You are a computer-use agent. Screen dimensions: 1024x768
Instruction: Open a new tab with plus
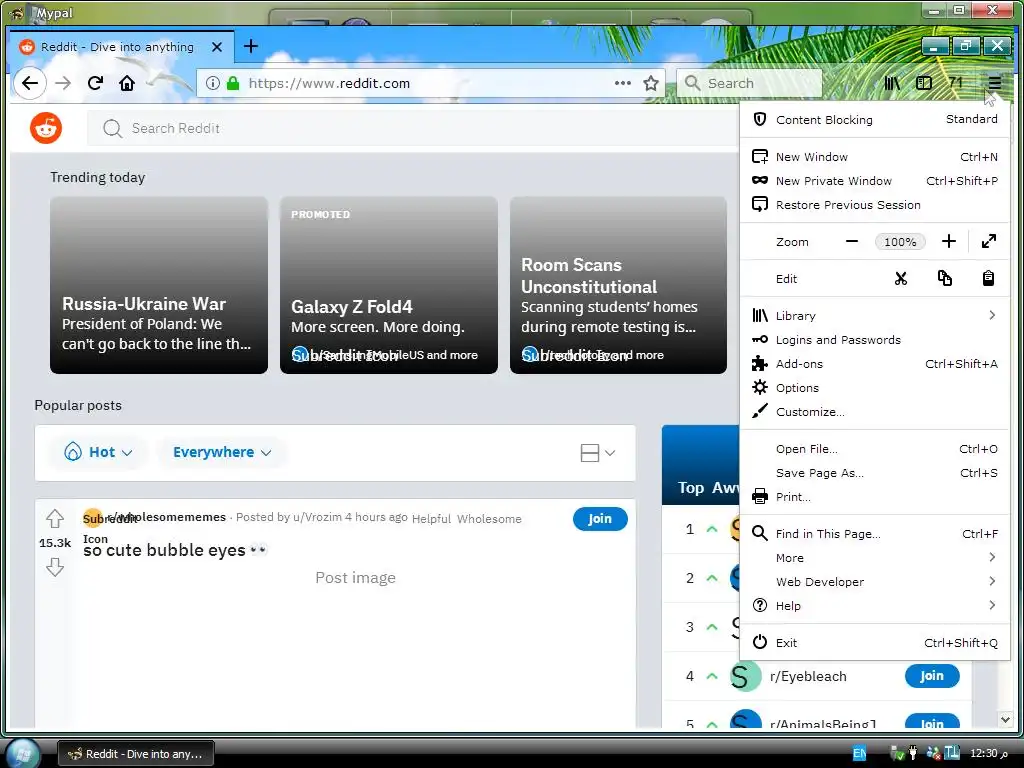point(251,46)
